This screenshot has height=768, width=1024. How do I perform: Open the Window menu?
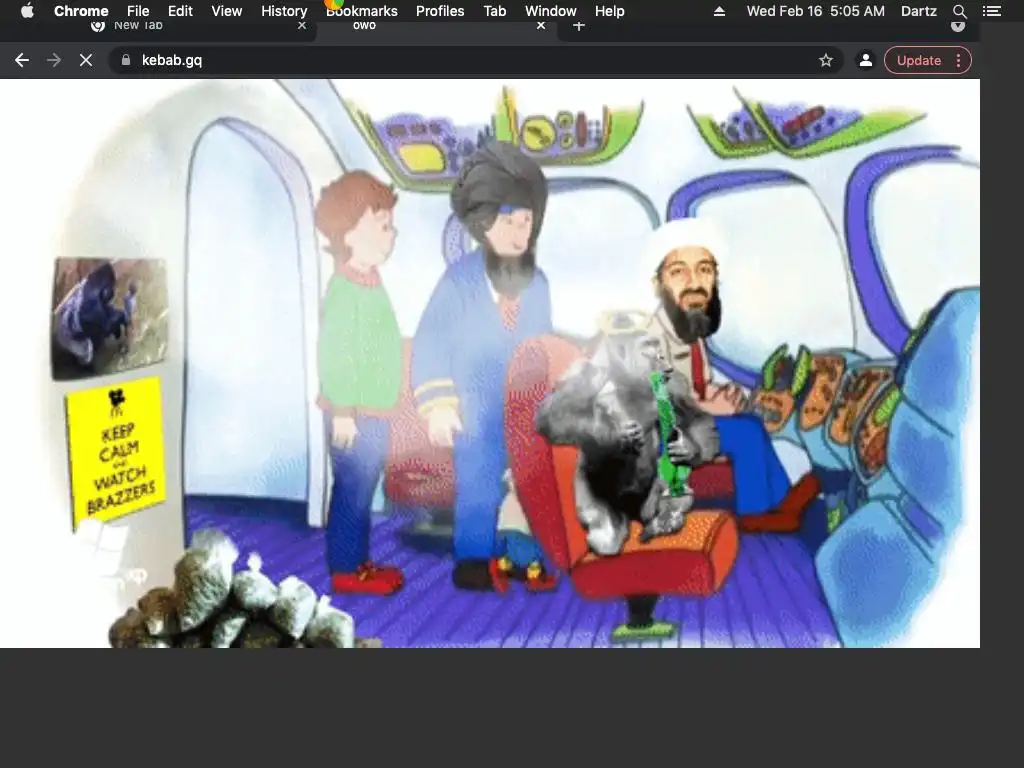(551, 11)
